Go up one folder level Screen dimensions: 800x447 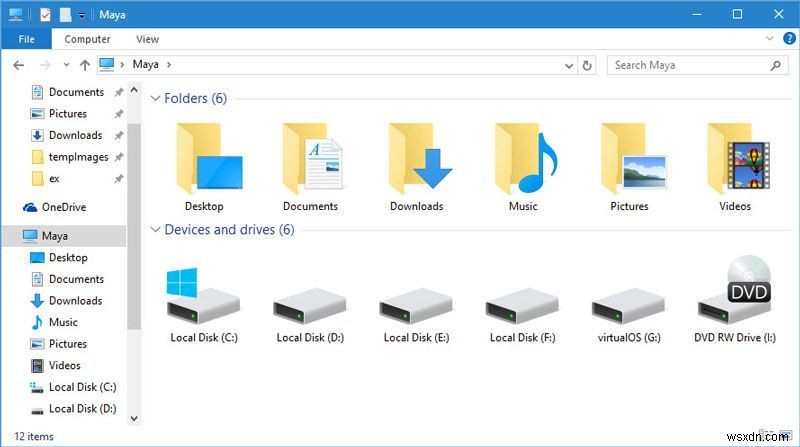85,65
